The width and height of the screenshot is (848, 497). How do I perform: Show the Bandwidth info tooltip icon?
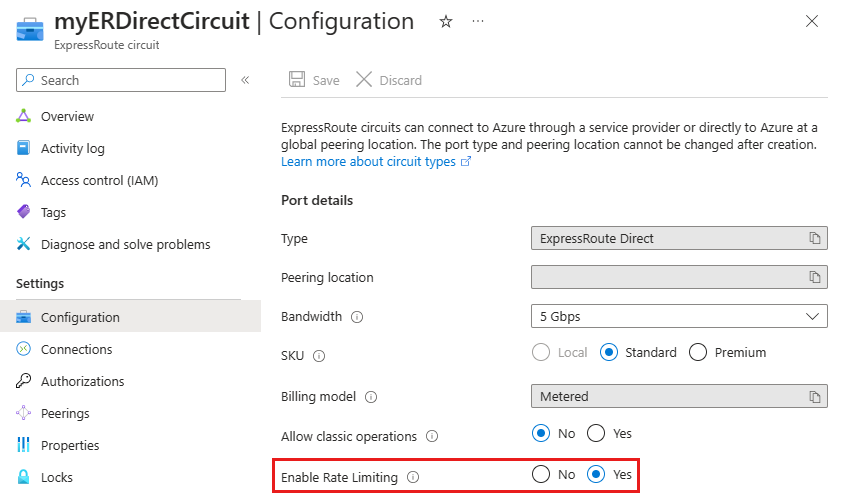click(x=357, y=317)
